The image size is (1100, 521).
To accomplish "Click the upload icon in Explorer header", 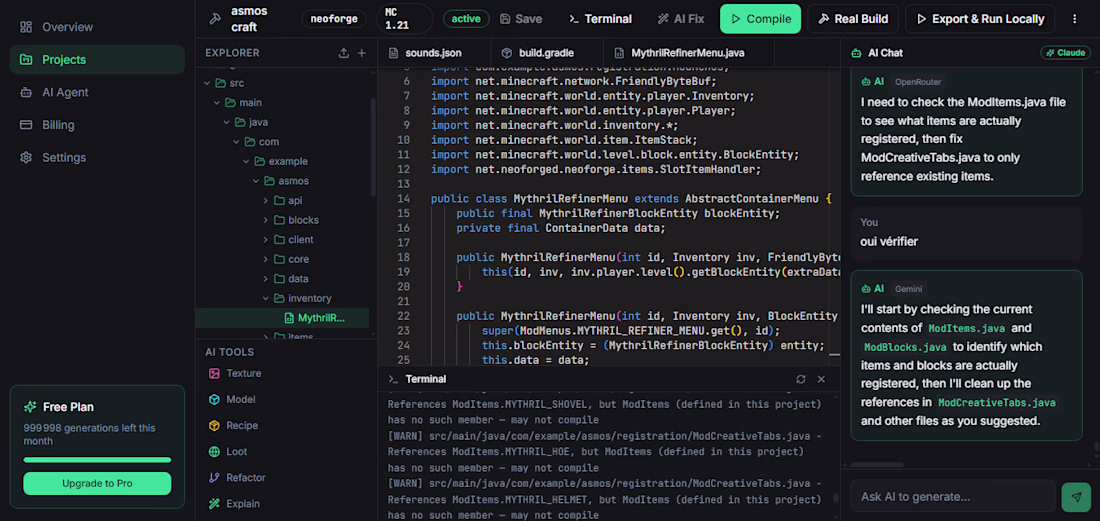I will click(x=344, y=53).
